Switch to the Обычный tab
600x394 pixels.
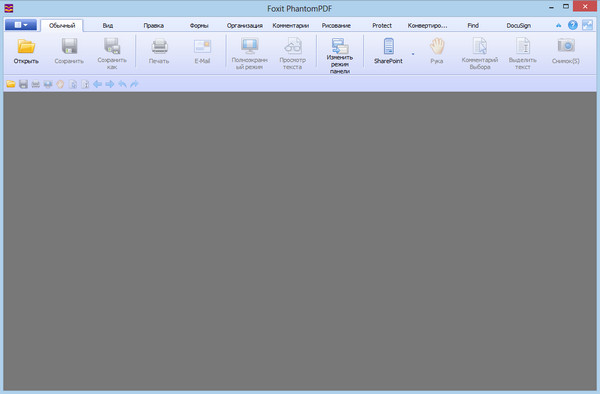tap(62, 26)
